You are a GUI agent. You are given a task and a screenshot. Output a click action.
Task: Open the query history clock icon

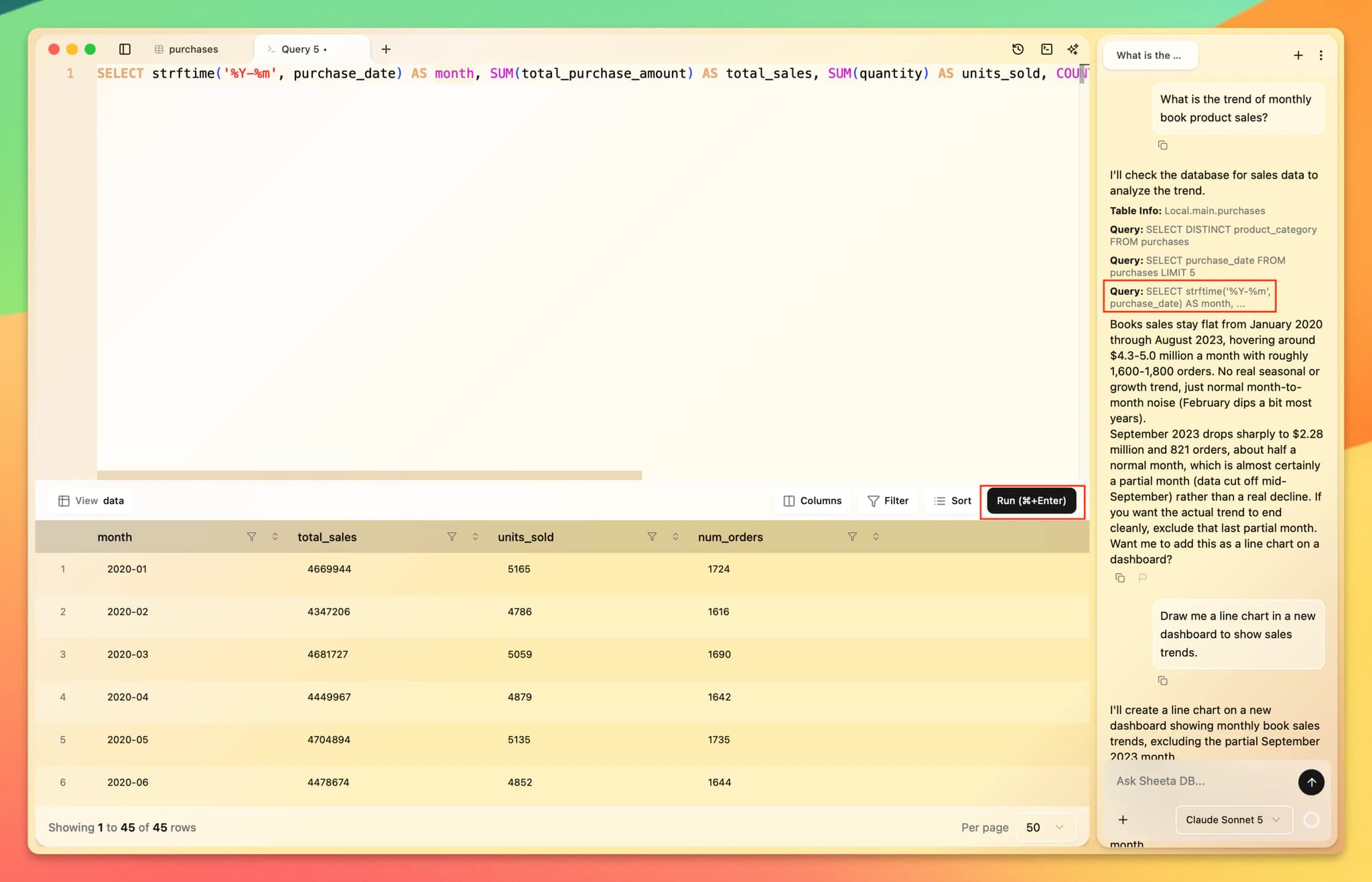coord(1018,49)
